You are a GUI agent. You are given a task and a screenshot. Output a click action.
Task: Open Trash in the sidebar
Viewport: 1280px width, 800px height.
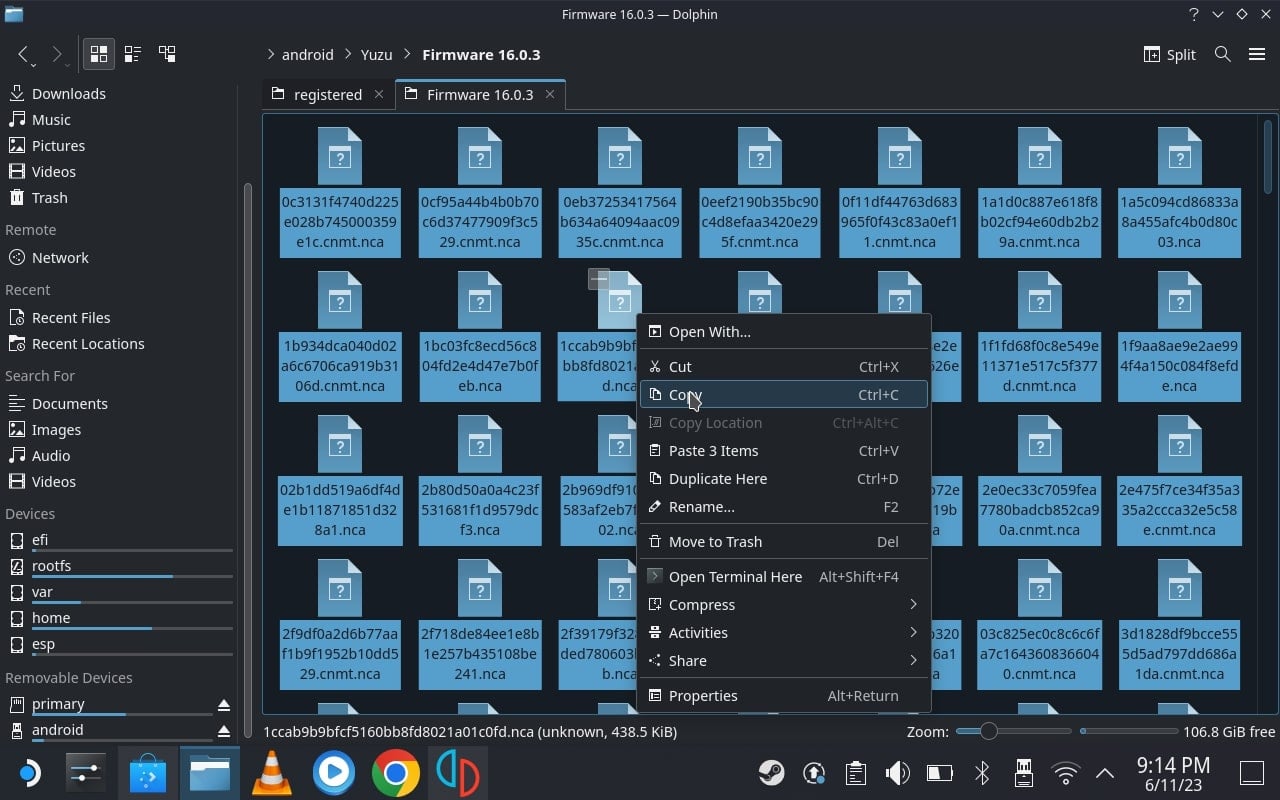click(x=49, y=197)
